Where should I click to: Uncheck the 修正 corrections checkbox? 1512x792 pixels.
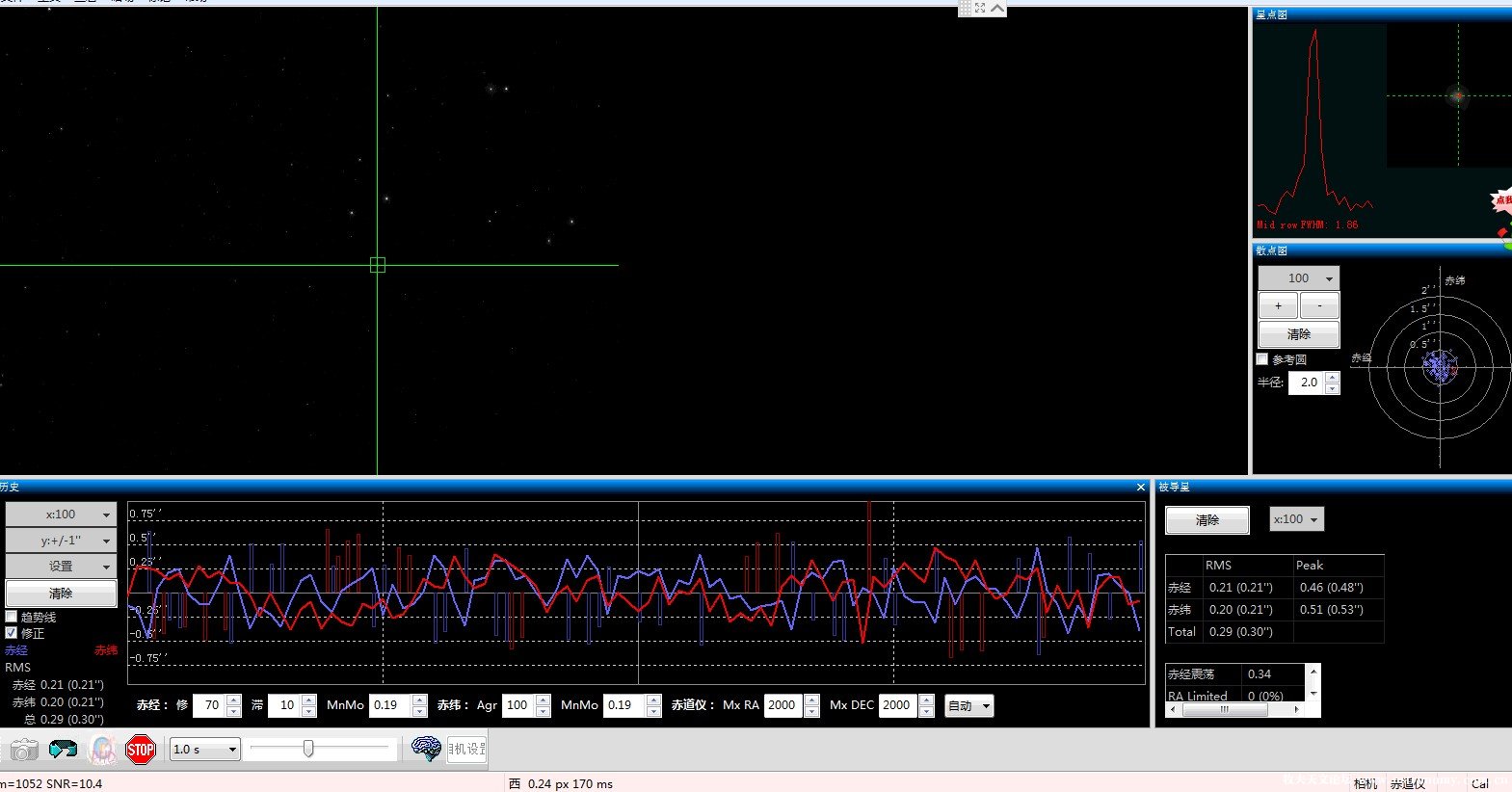[12, 633]
